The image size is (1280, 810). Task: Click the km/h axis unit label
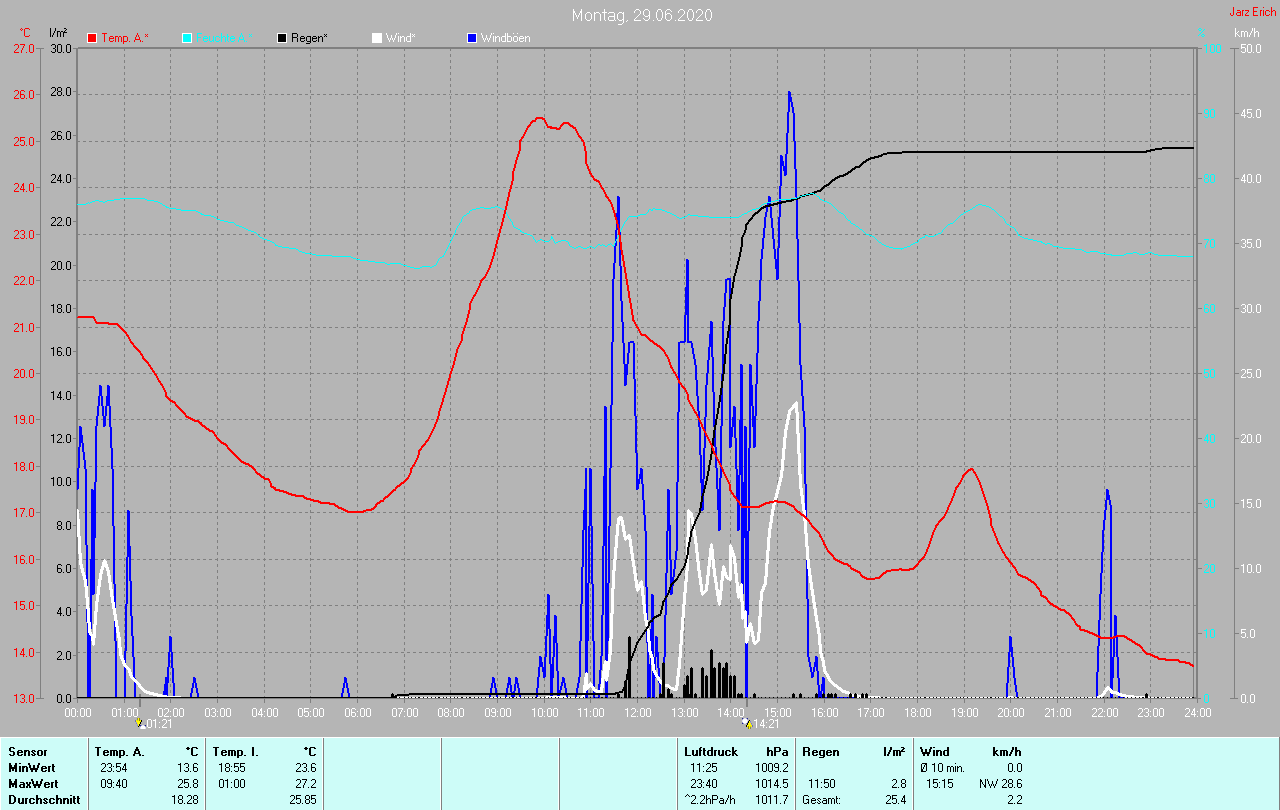coord(1246,33)
